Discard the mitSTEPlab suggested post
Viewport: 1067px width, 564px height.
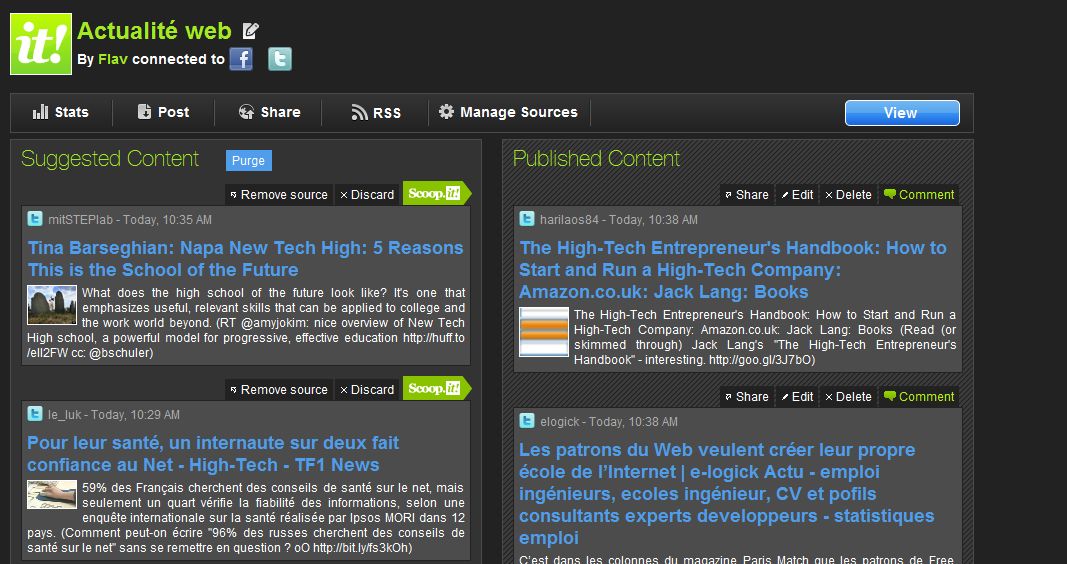coord(367,195)
